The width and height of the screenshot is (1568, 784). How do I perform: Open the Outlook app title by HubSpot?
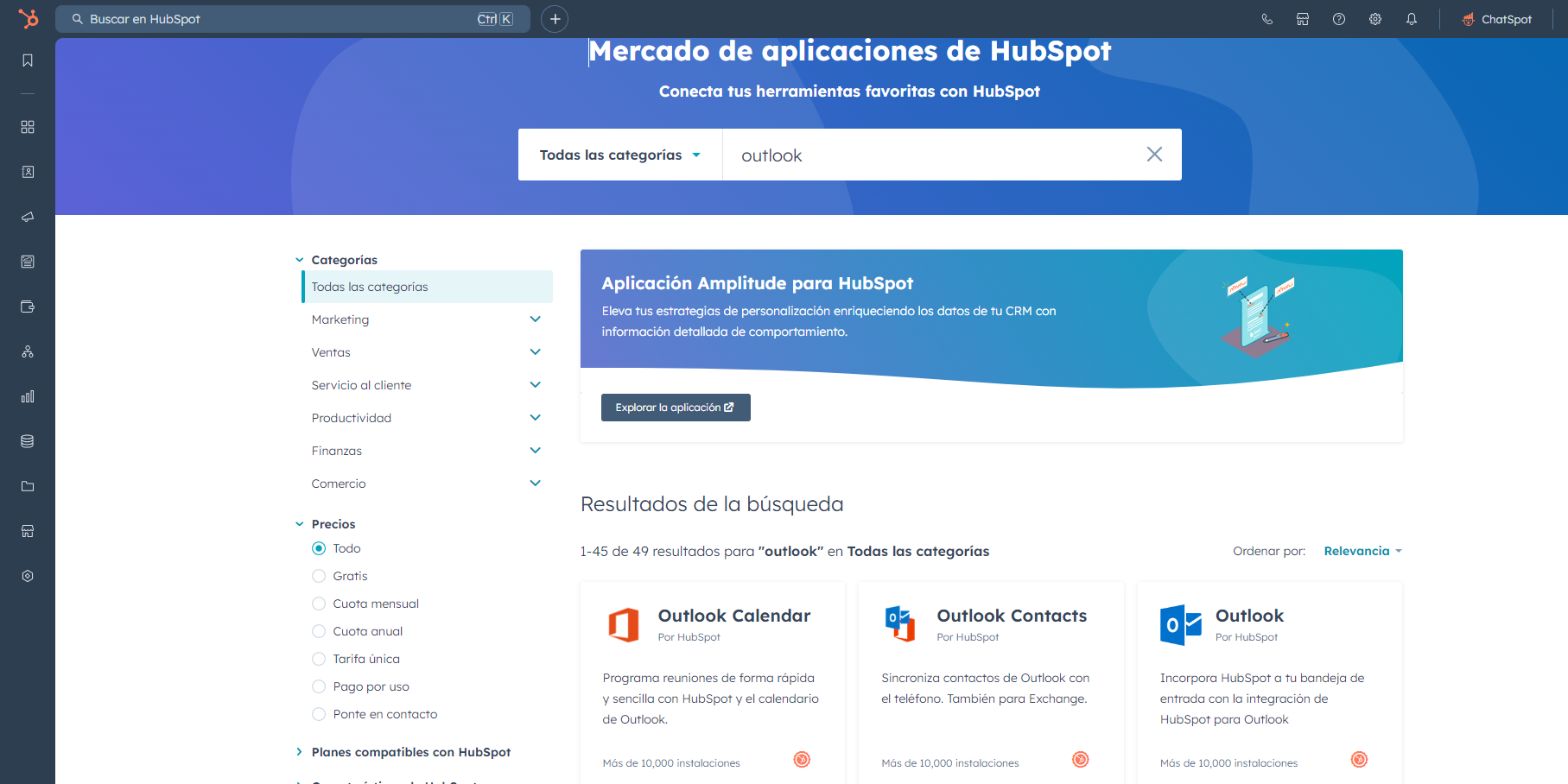[1249, 616]
